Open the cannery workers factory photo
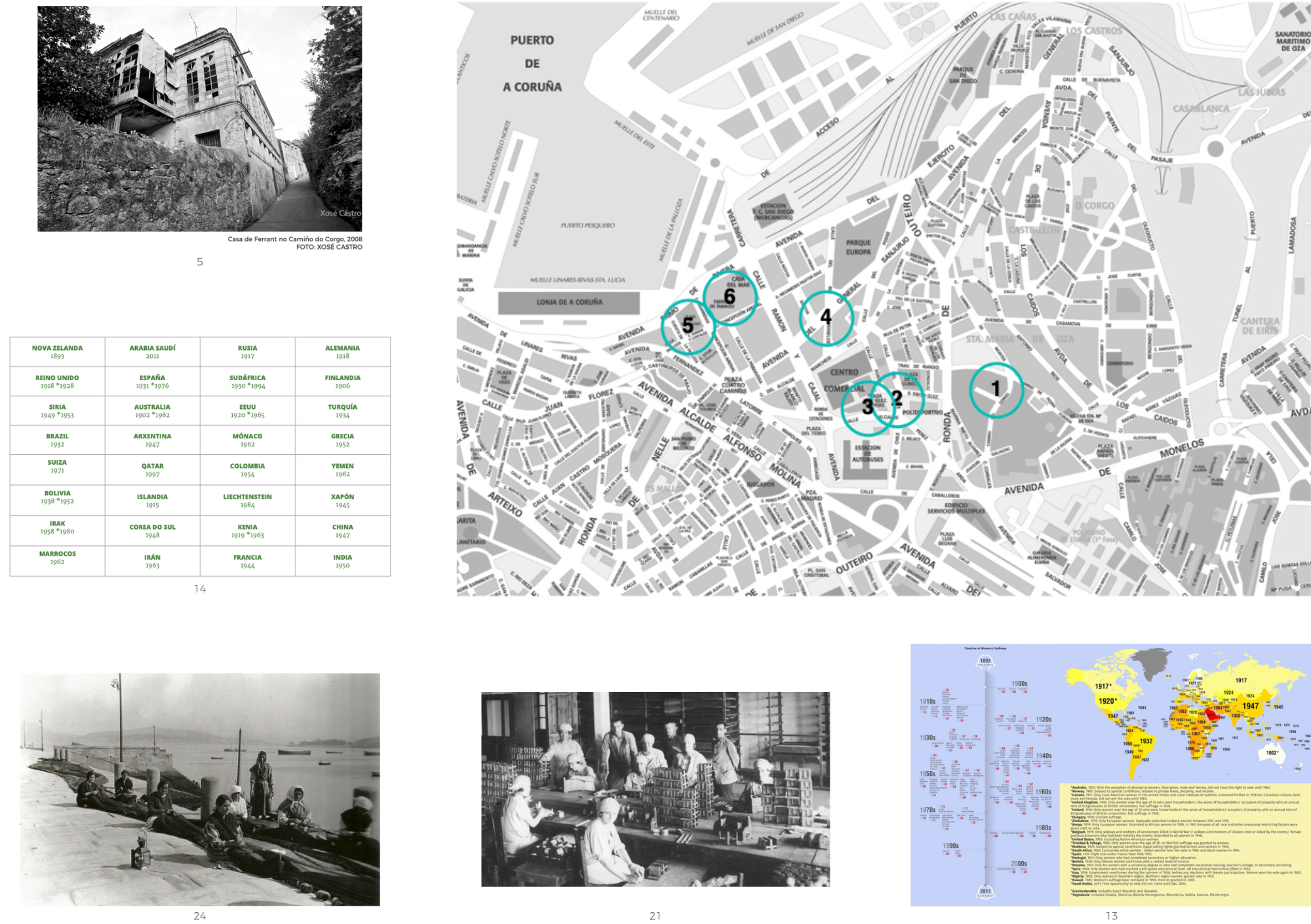The width and height of the screenshot is (1311, 924). (x=655, y=789)
